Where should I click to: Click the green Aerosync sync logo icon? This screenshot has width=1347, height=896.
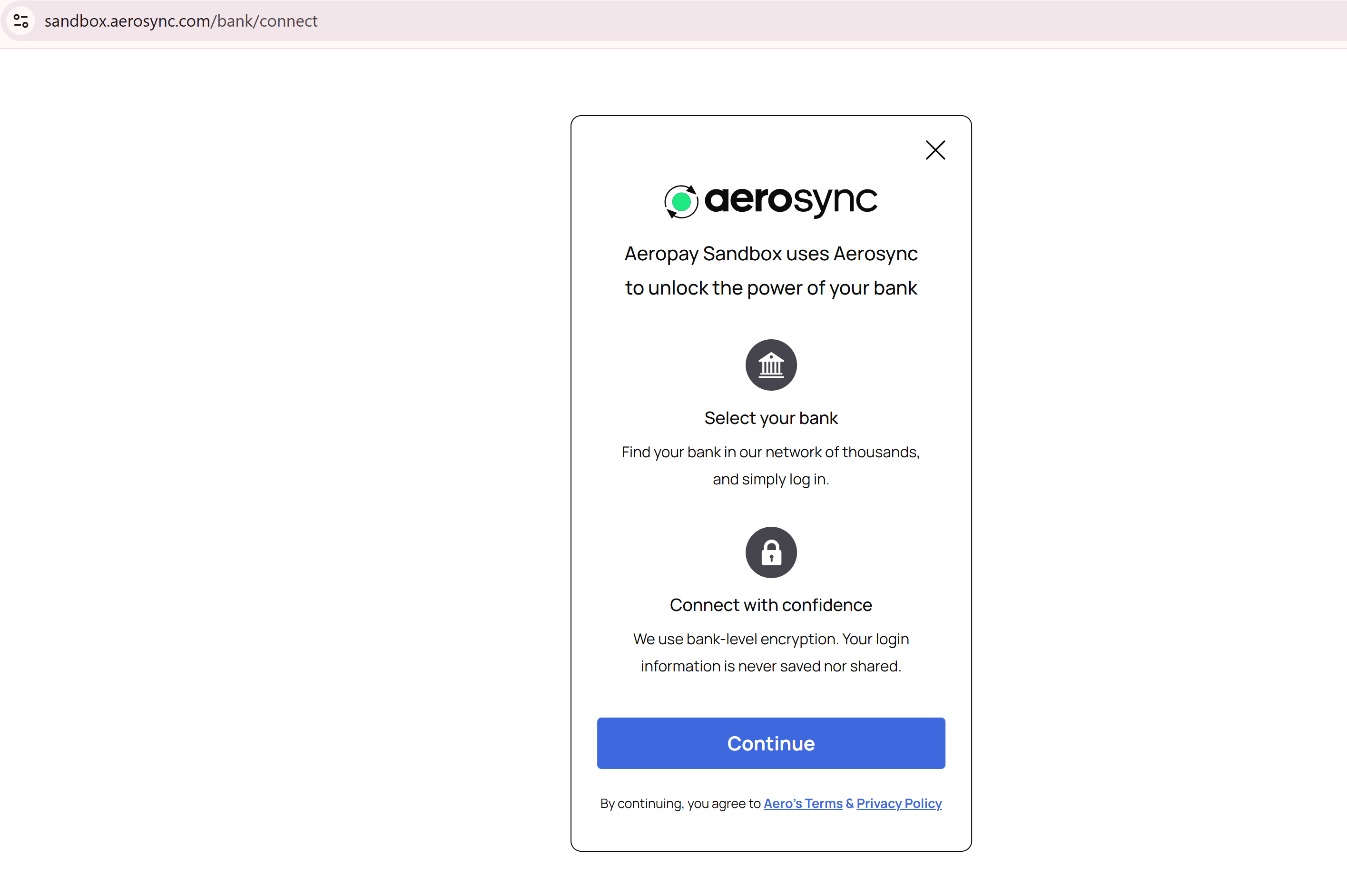pyautogui.click(x=681, y=201)
